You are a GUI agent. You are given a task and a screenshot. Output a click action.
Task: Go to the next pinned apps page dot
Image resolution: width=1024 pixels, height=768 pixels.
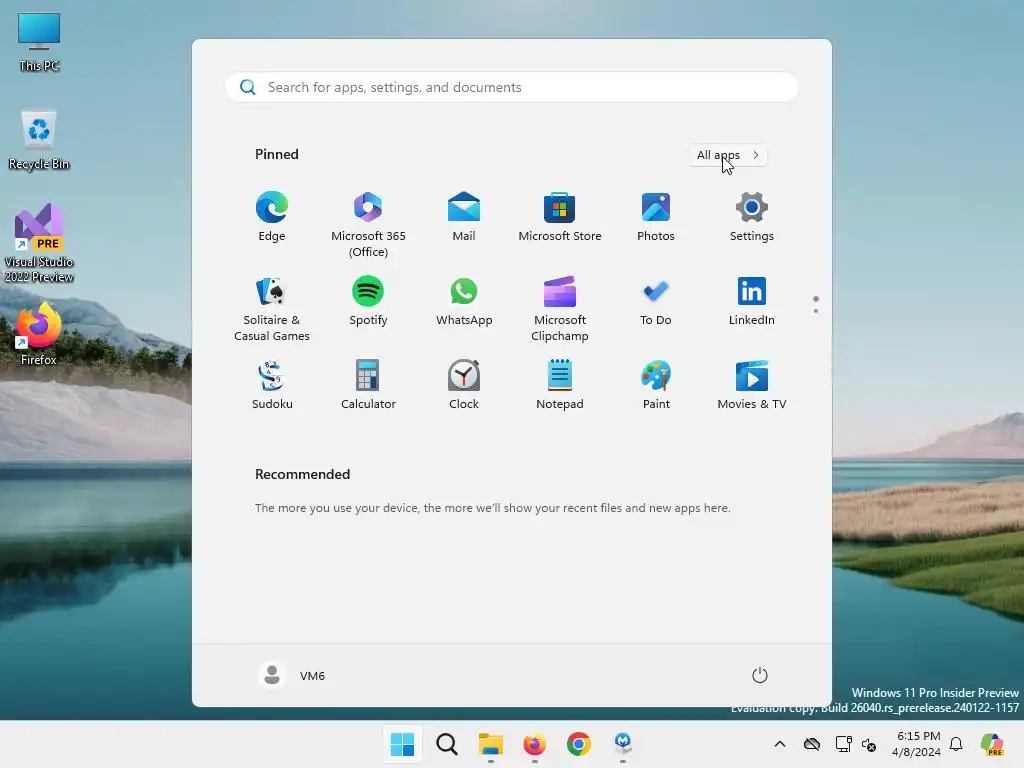816,311
